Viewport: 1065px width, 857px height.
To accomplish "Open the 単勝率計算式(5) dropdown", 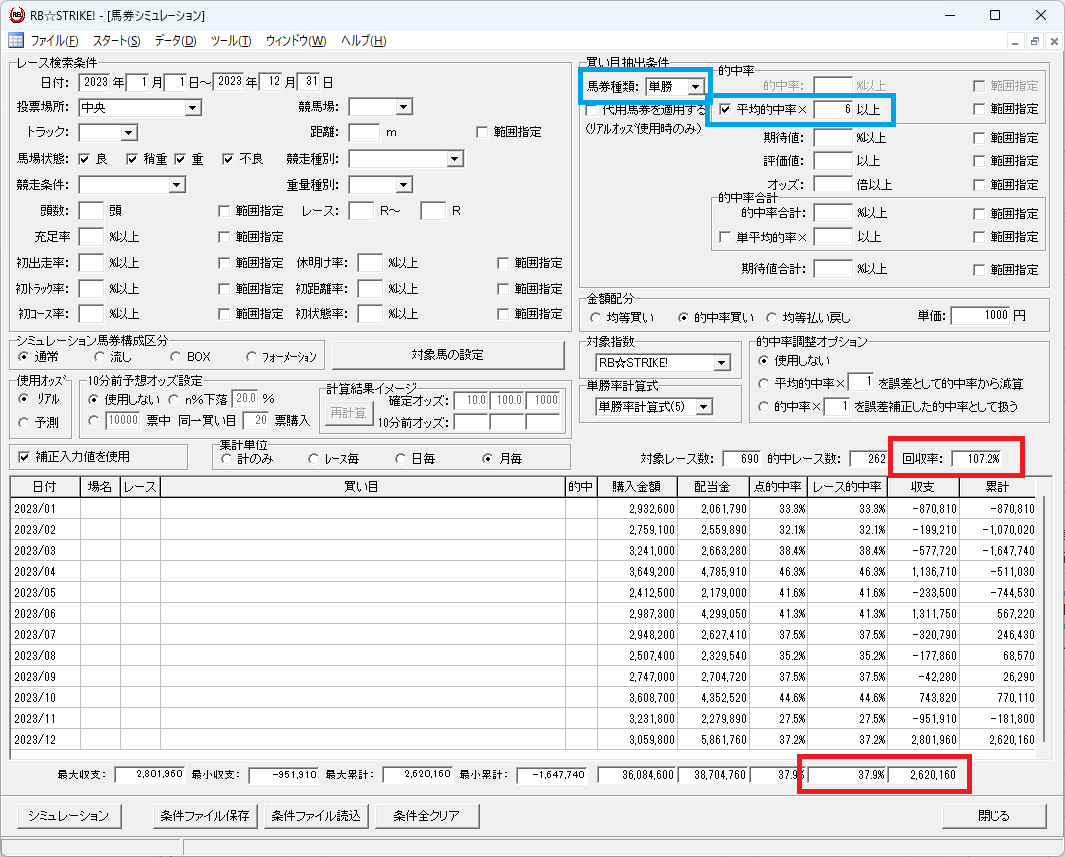I will (x=704, y=407).
